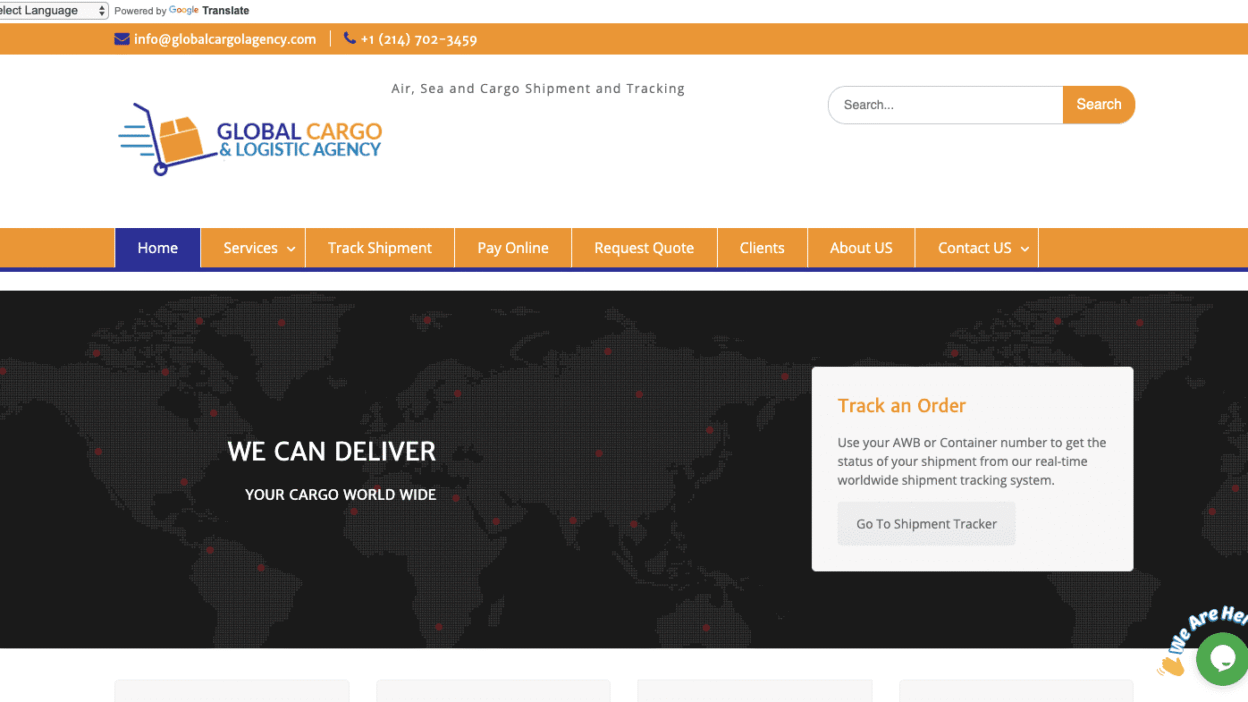This screenshot has height=702, width=1248.
Task: Click Go To Shipment Tracker button
Action: coord(926,524)
